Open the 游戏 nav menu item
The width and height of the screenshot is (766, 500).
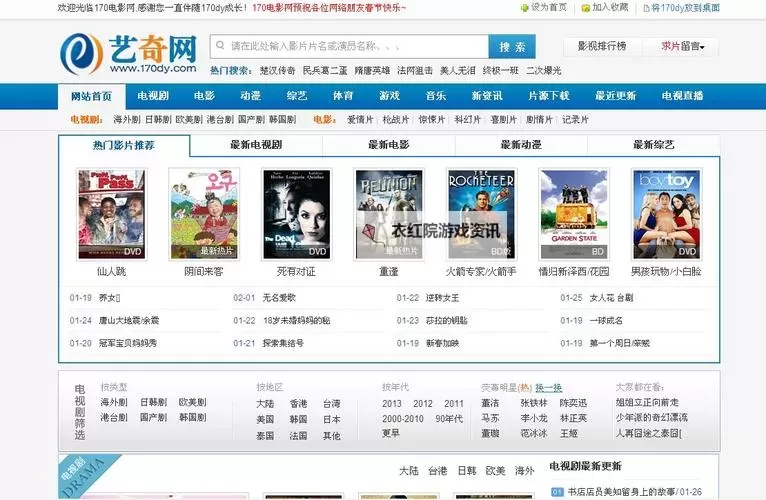click(389, 96)
